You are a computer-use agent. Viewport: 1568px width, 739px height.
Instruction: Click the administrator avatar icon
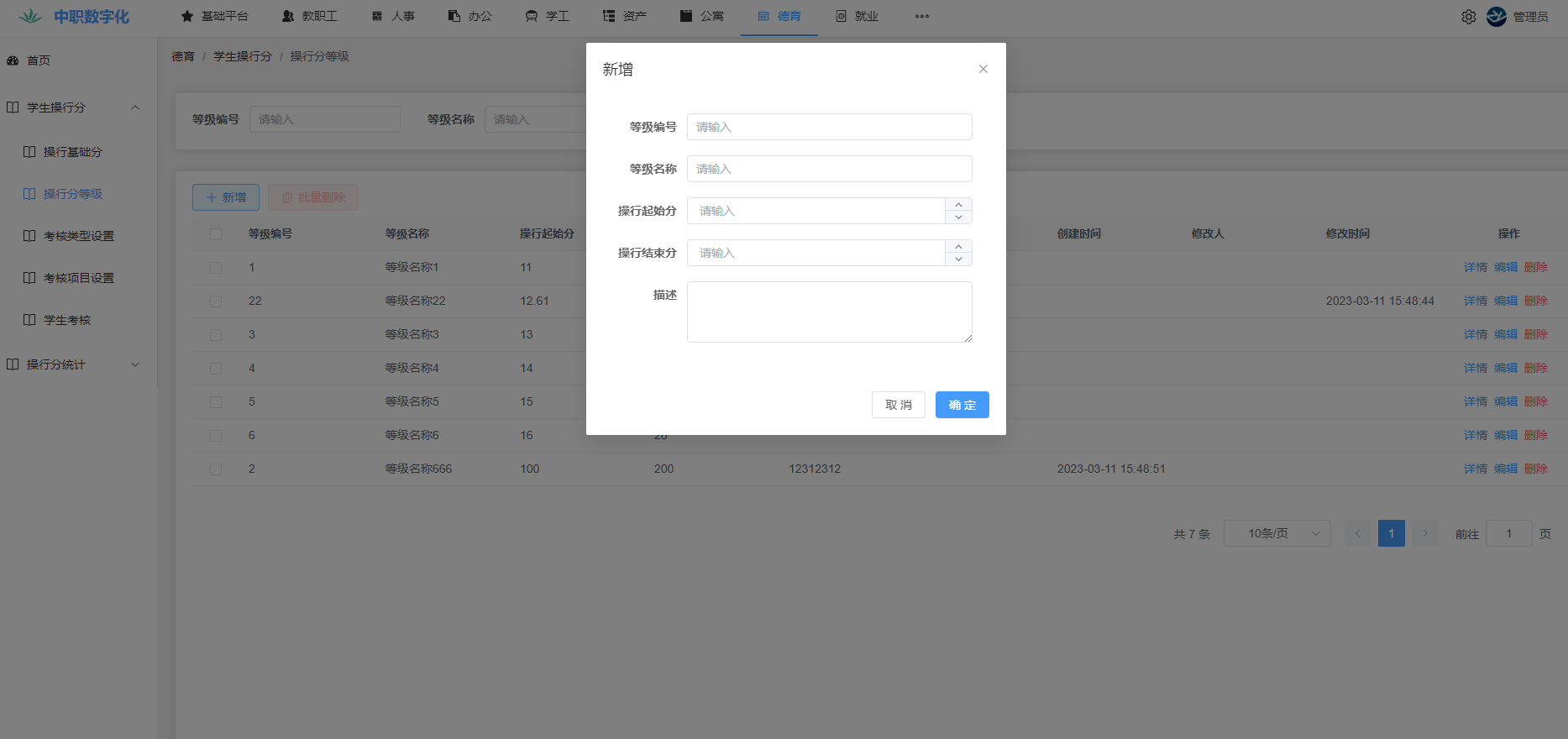coord(1496,17)
